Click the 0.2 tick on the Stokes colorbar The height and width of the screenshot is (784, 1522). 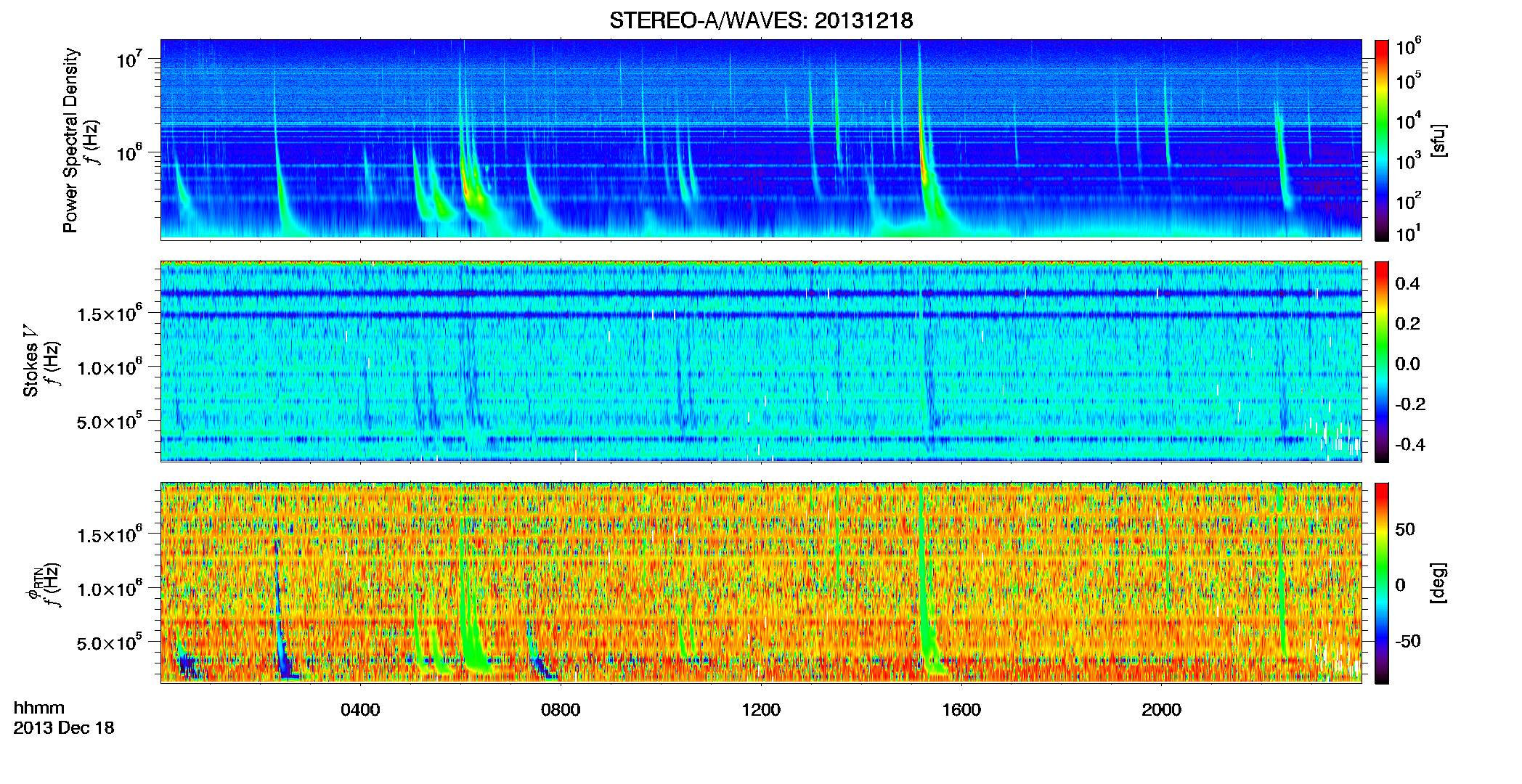coord(1407,324)
